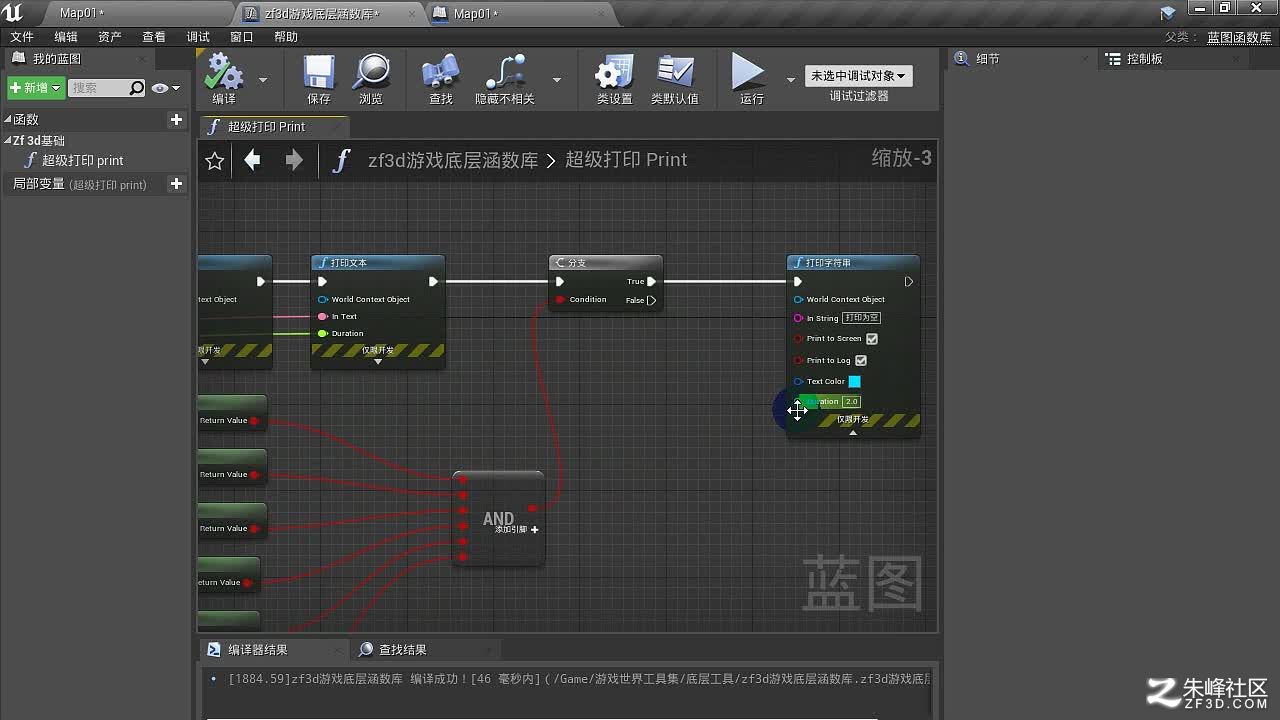The image size is (1280, 720).
Task: Open the 查看 menu
Action: 154,37
